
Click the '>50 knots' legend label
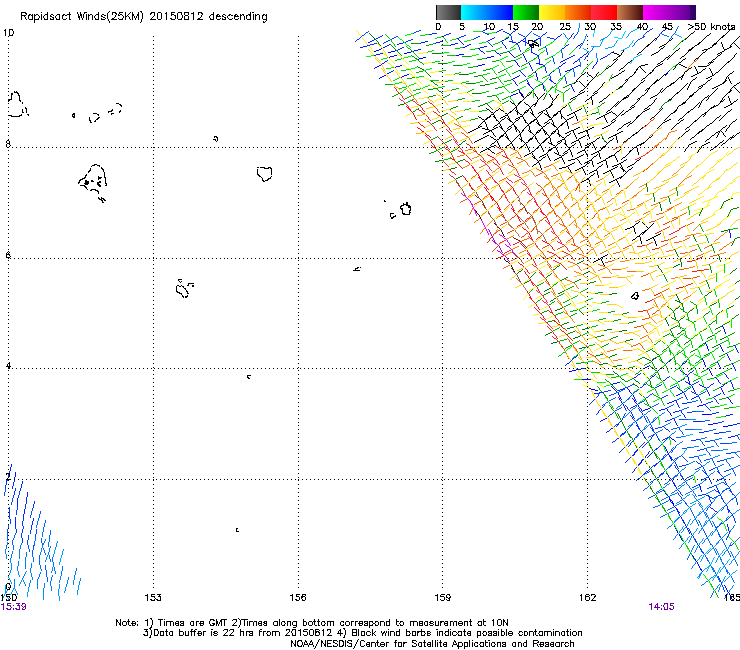pos(711,27)
